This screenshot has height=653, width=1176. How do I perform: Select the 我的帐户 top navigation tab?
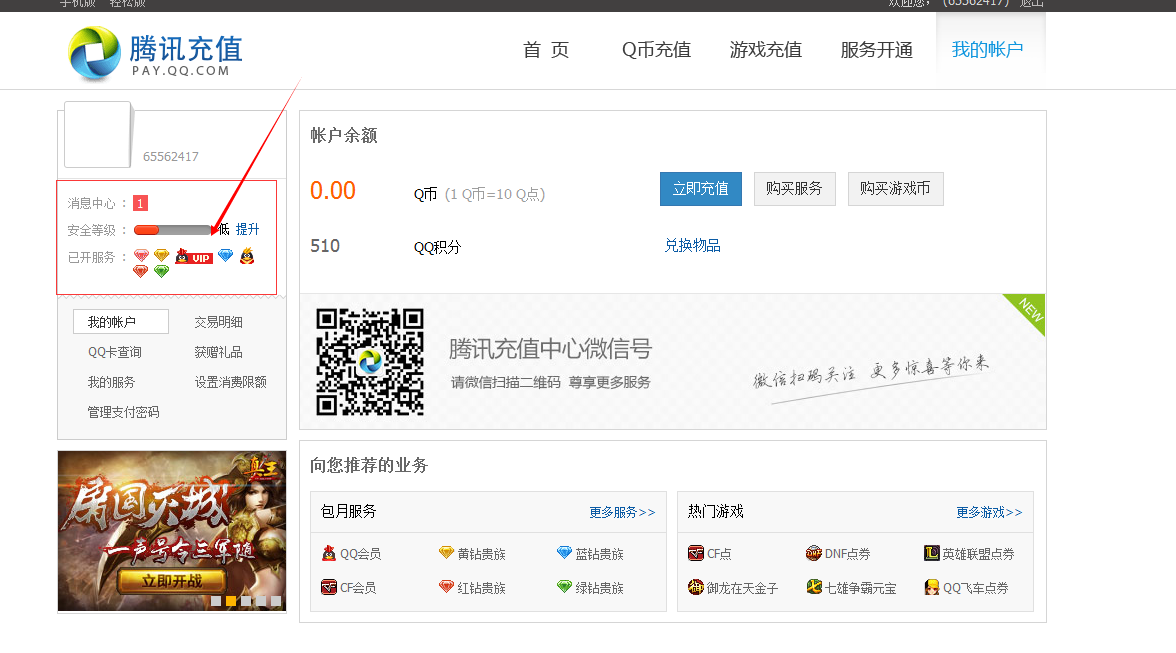pos(987,50)
